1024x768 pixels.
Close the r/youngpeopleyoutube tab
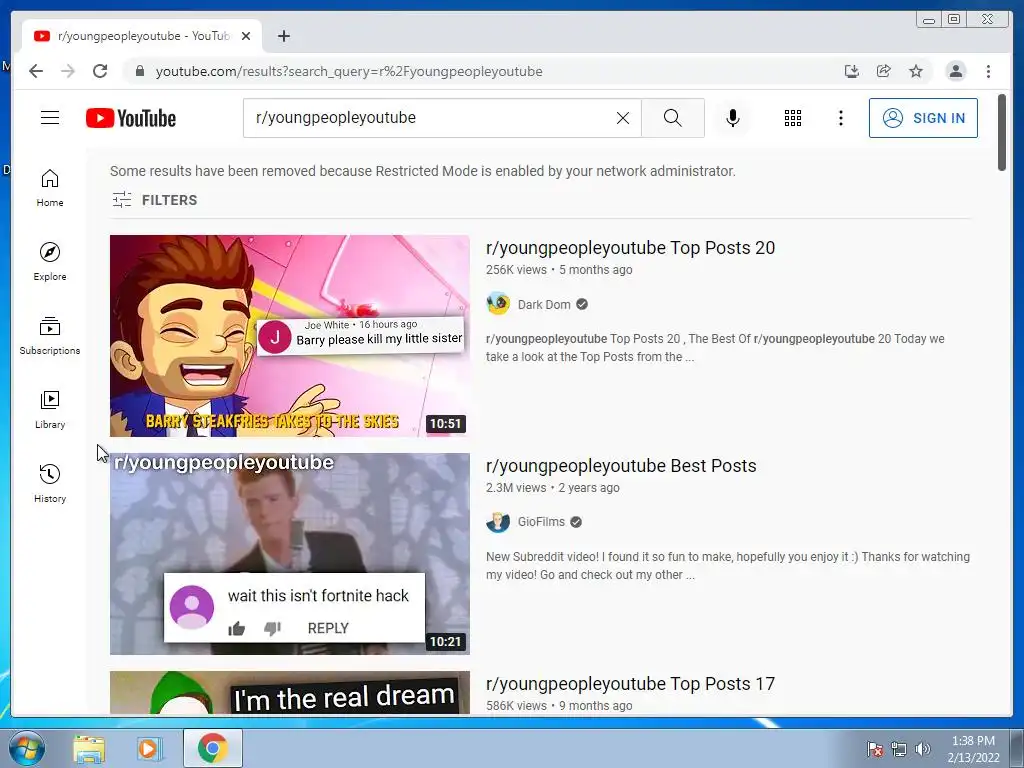point(246,36)
